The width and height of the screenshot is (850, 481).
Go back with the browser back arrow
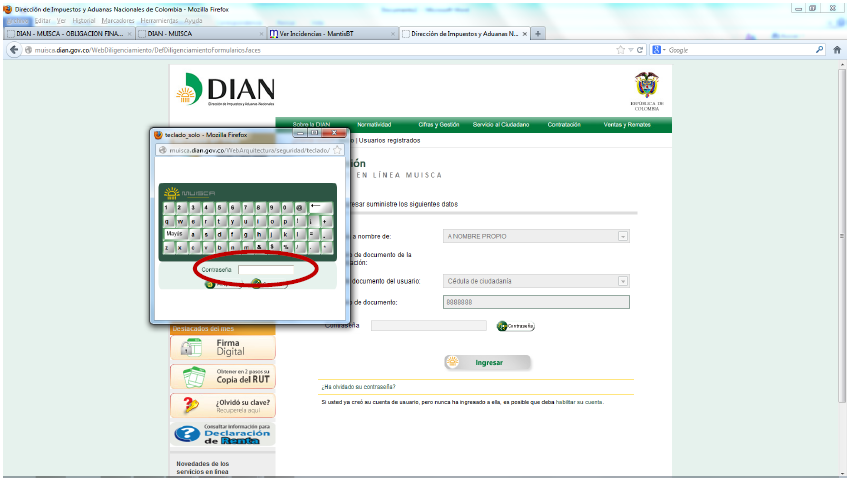tap(14, 50)
